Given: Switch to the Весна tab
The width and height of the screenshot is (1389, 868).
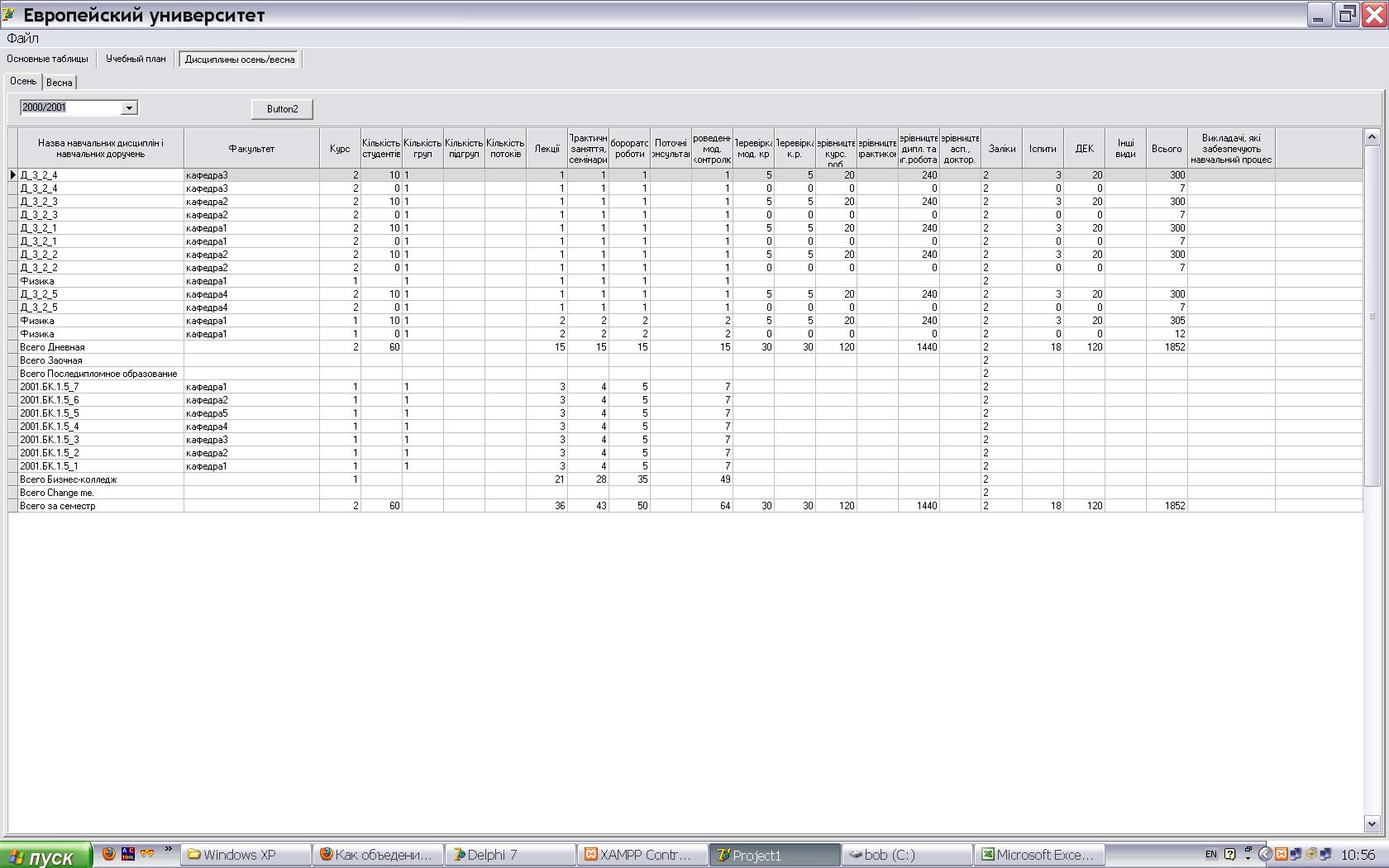Looking at the screenshot, I should point(60,83).
